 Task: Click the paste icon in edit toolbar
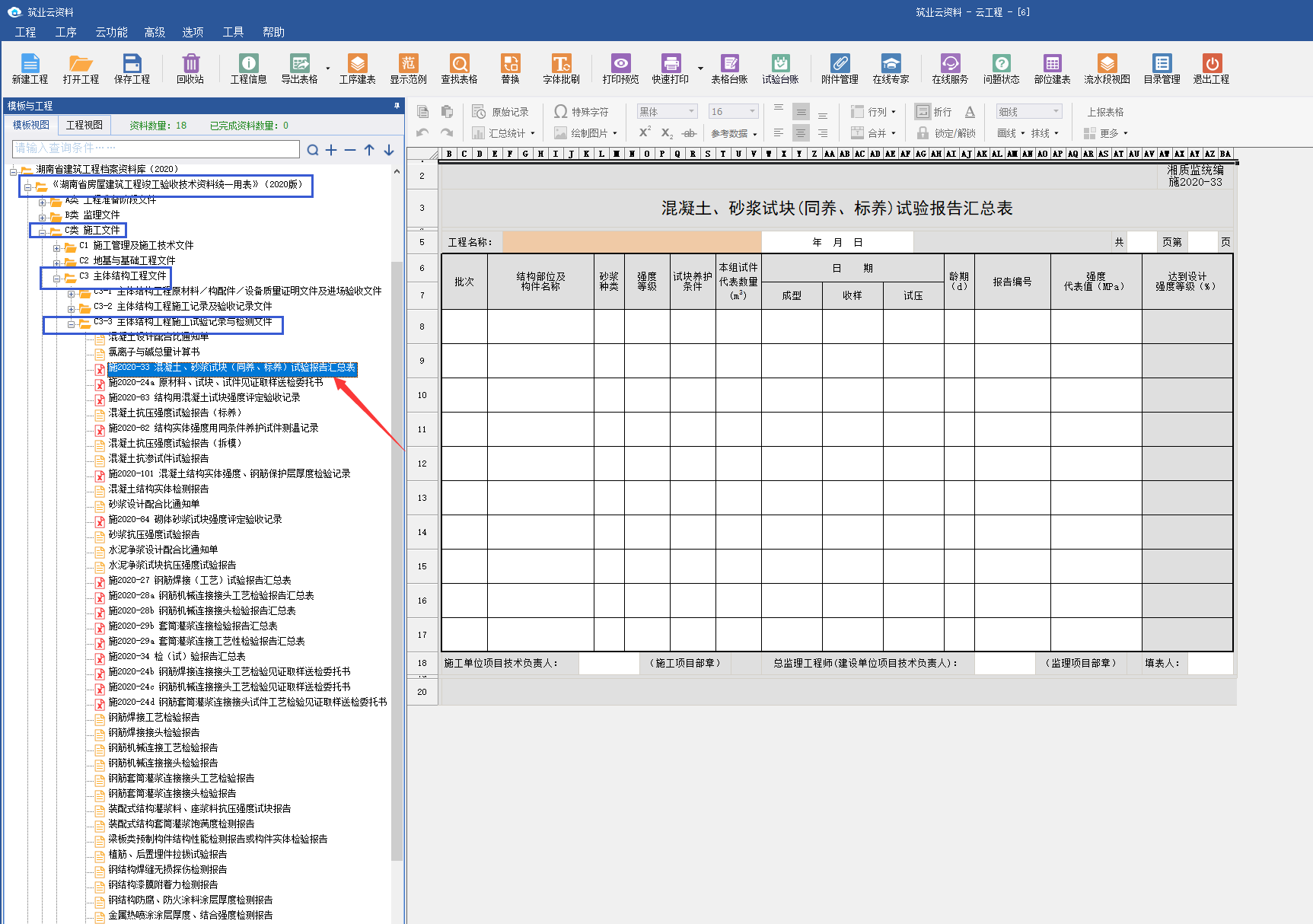[x=448, y=112]
